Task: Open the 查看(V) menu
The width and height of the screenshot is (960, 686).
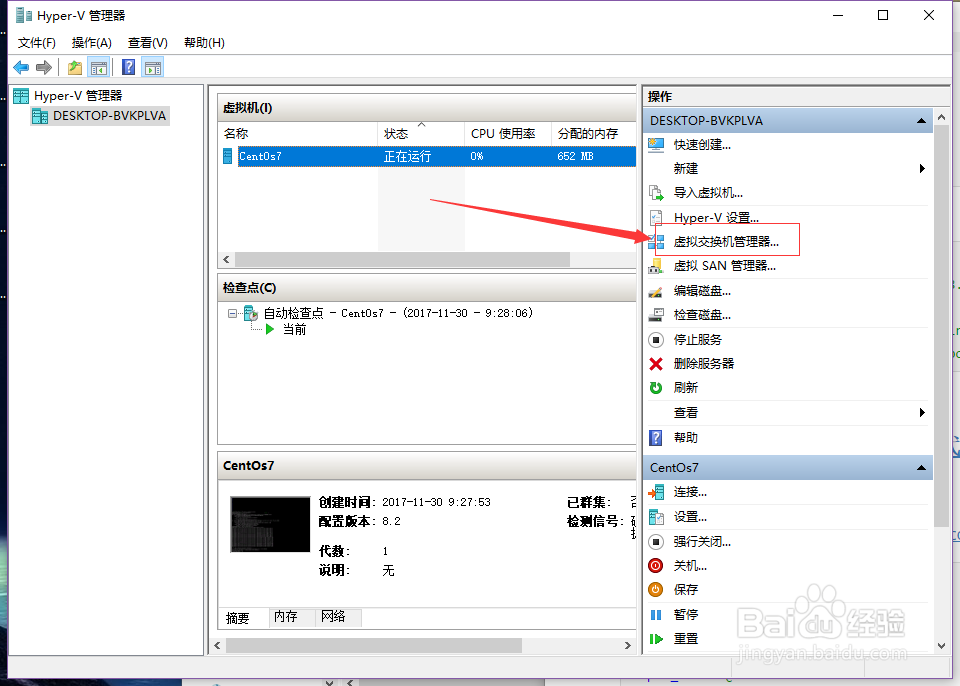Action: point(148,43)
